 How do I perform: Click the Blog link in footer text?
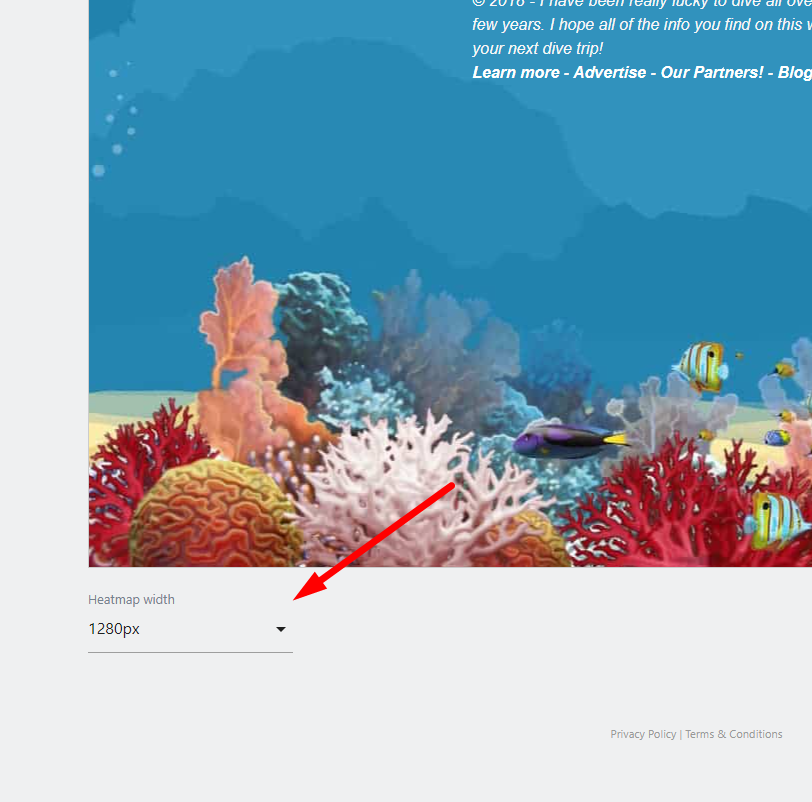[794, 72]
